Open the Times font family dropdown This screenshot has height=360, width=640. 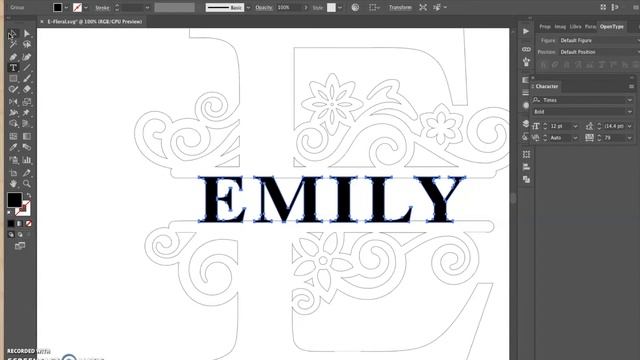pos(630,100)
